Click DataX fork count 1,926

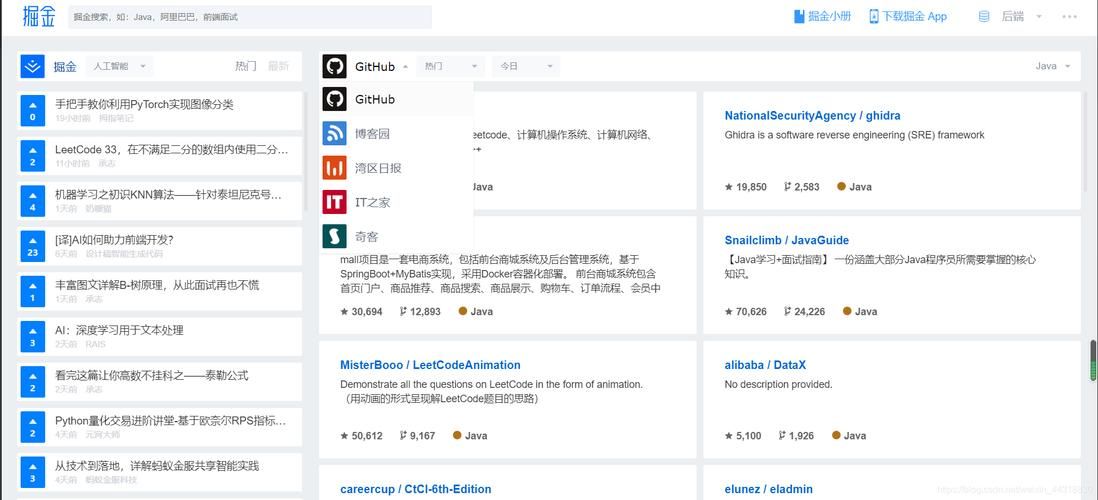(795, 436)
